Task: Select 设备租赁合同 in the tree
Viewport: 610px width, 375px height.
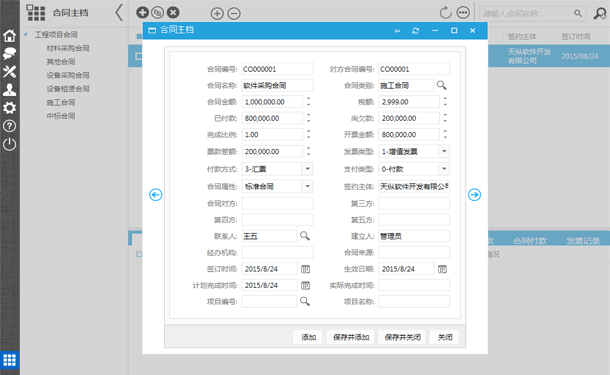Action: 68,89
